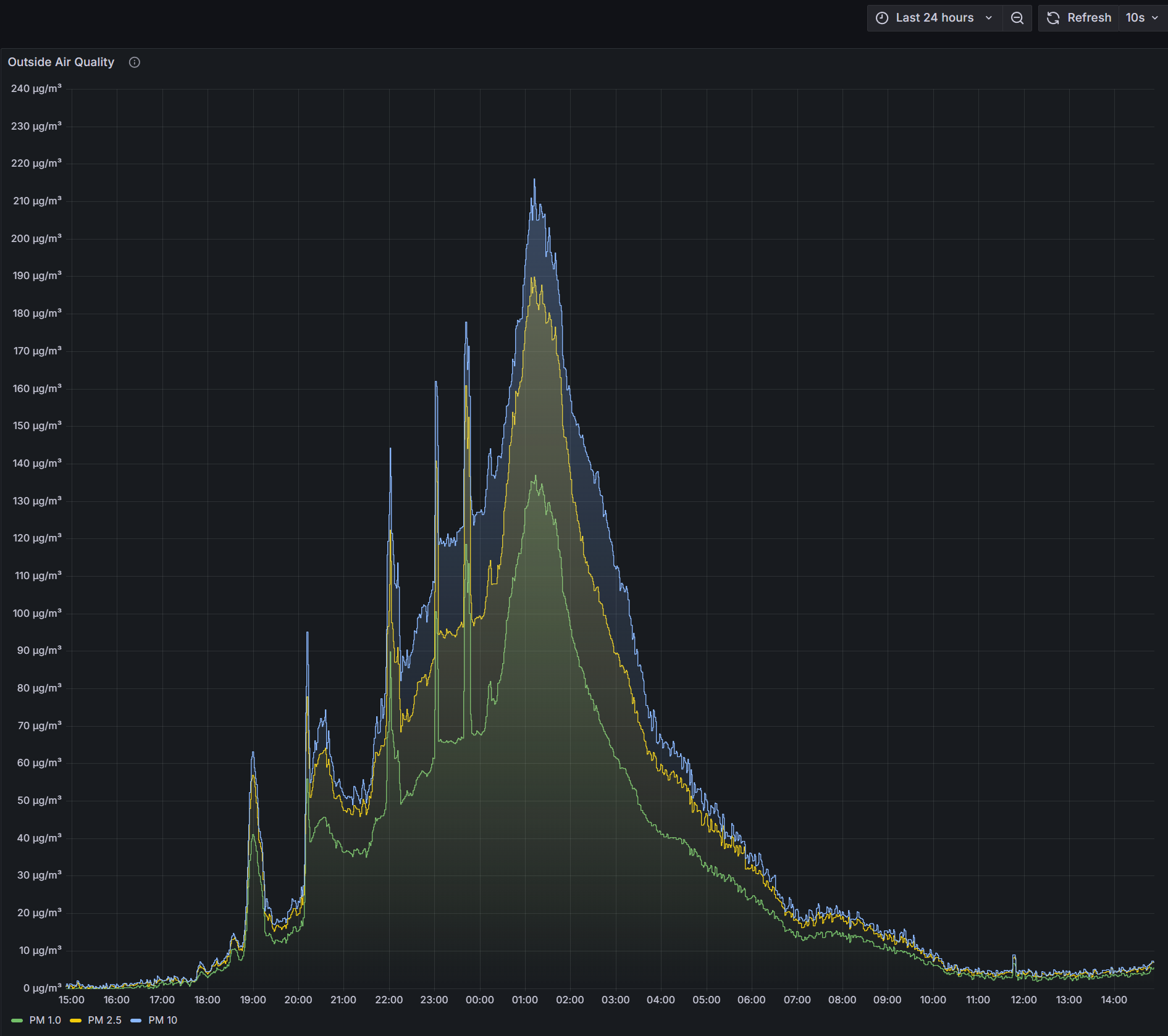Click the PM 10 spike near 19:00

[253, 753]
